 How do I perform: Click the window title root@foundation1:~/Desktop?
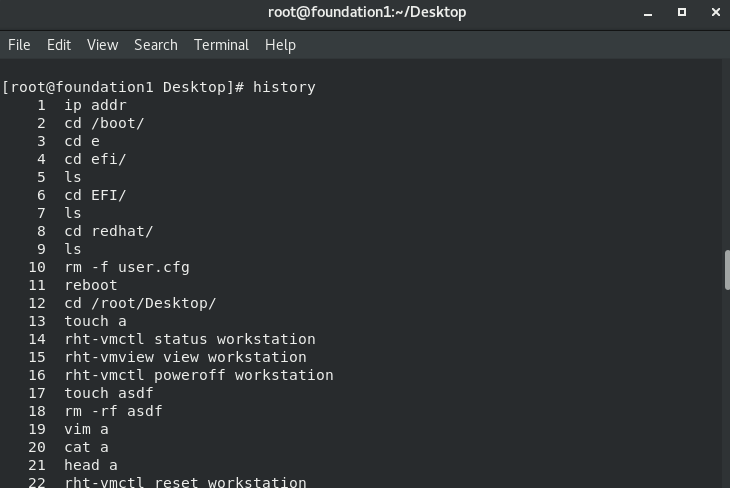click(367, 13)
